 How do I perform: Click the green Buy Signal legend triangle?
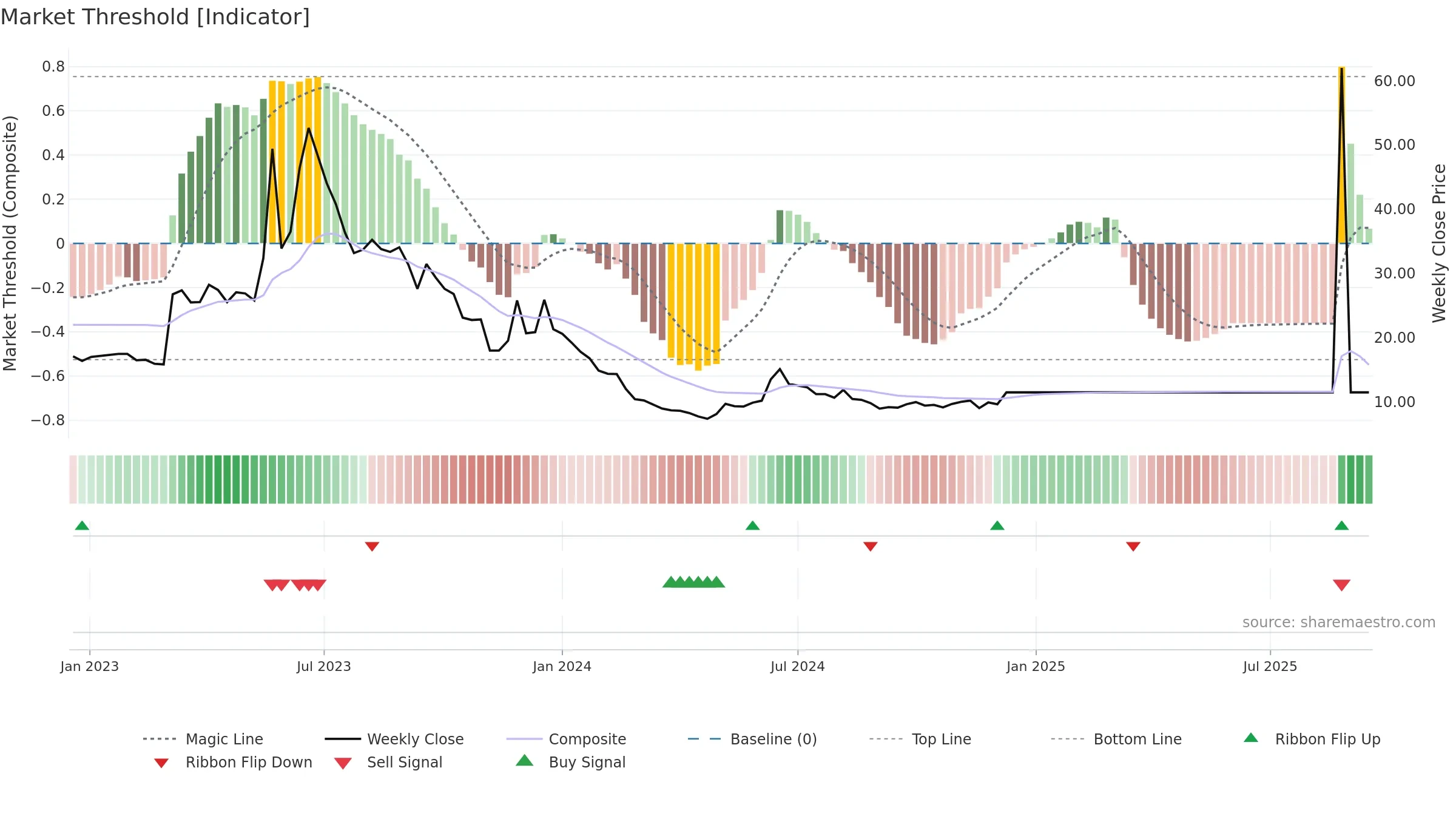(x=525, y=760)
